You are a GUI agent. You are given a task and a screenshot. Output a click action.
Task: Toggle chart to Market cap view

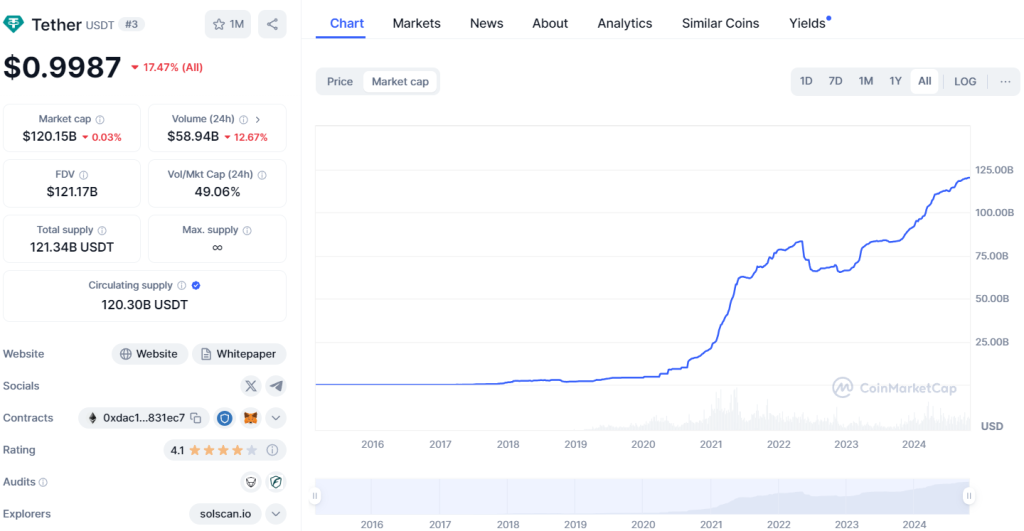(x=400, y=82)
